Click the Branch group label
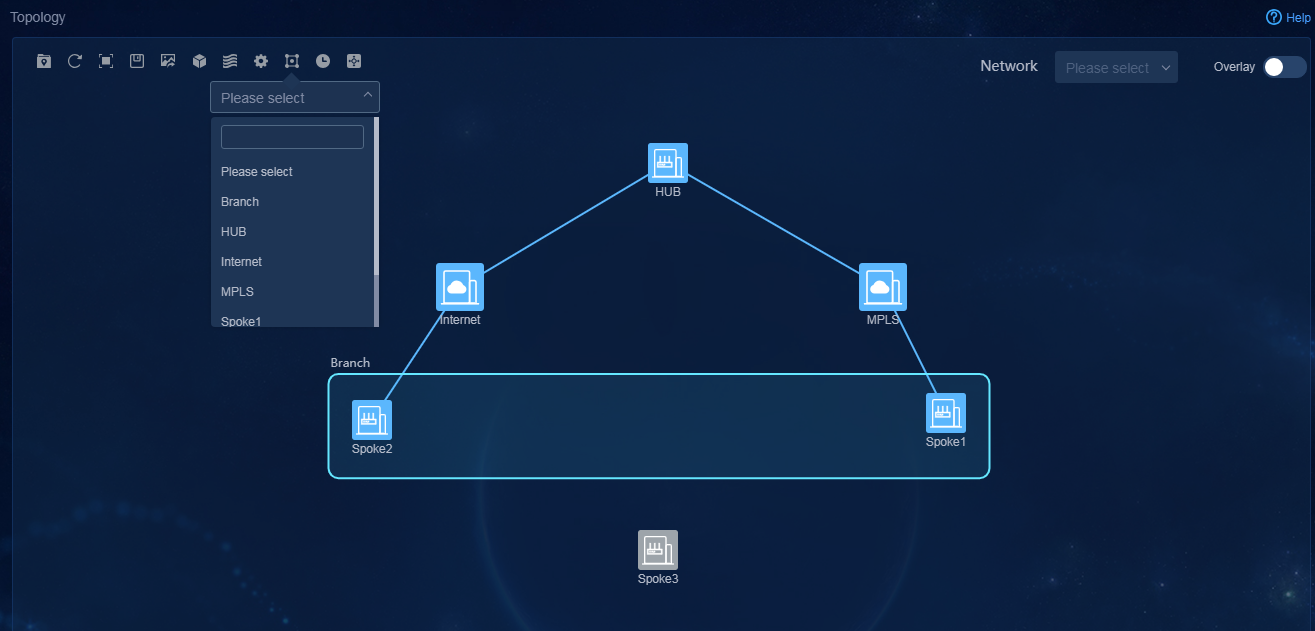The height and width of the screenshot is (631, 1315). [x=350, y=363]
